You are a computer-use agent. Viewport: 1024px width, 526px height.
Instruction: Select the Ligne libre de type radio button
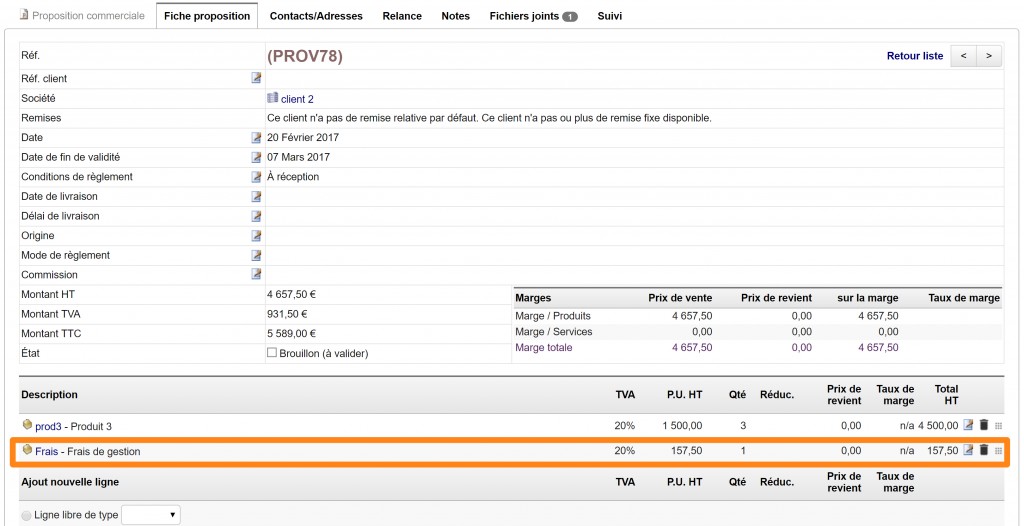[x=26, y=516]
